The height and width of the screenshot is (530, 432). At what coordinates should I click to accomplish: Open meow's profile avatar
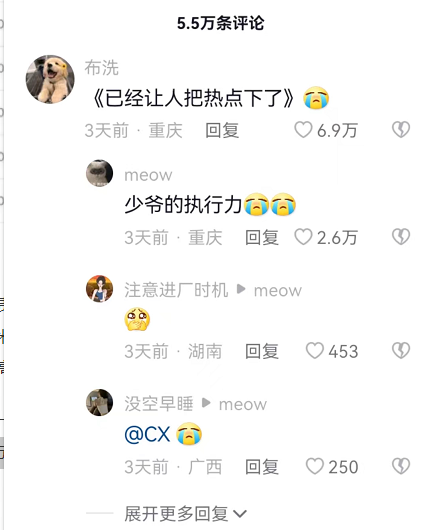coord(99,173)
